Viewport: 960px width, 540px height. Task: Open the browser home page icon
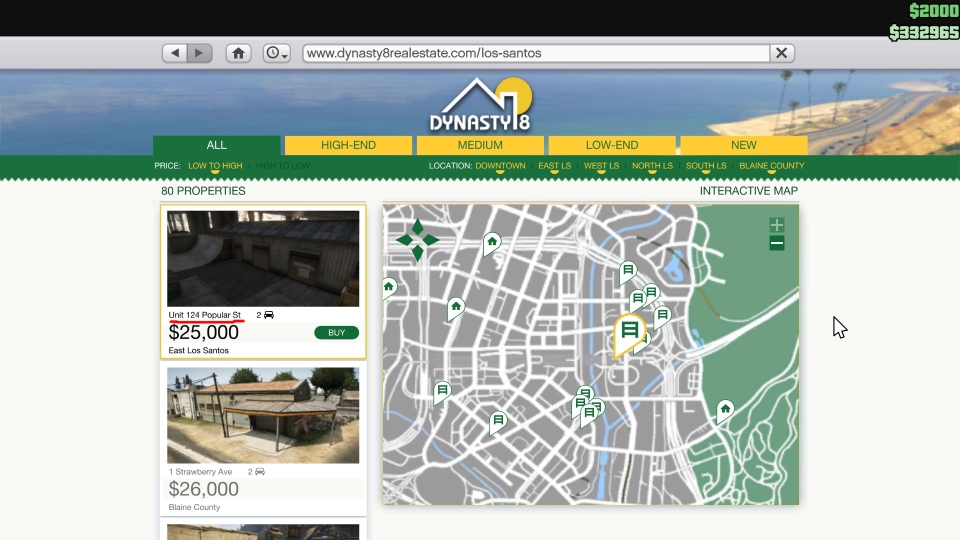pyautogui.click(x=238, y=53)
